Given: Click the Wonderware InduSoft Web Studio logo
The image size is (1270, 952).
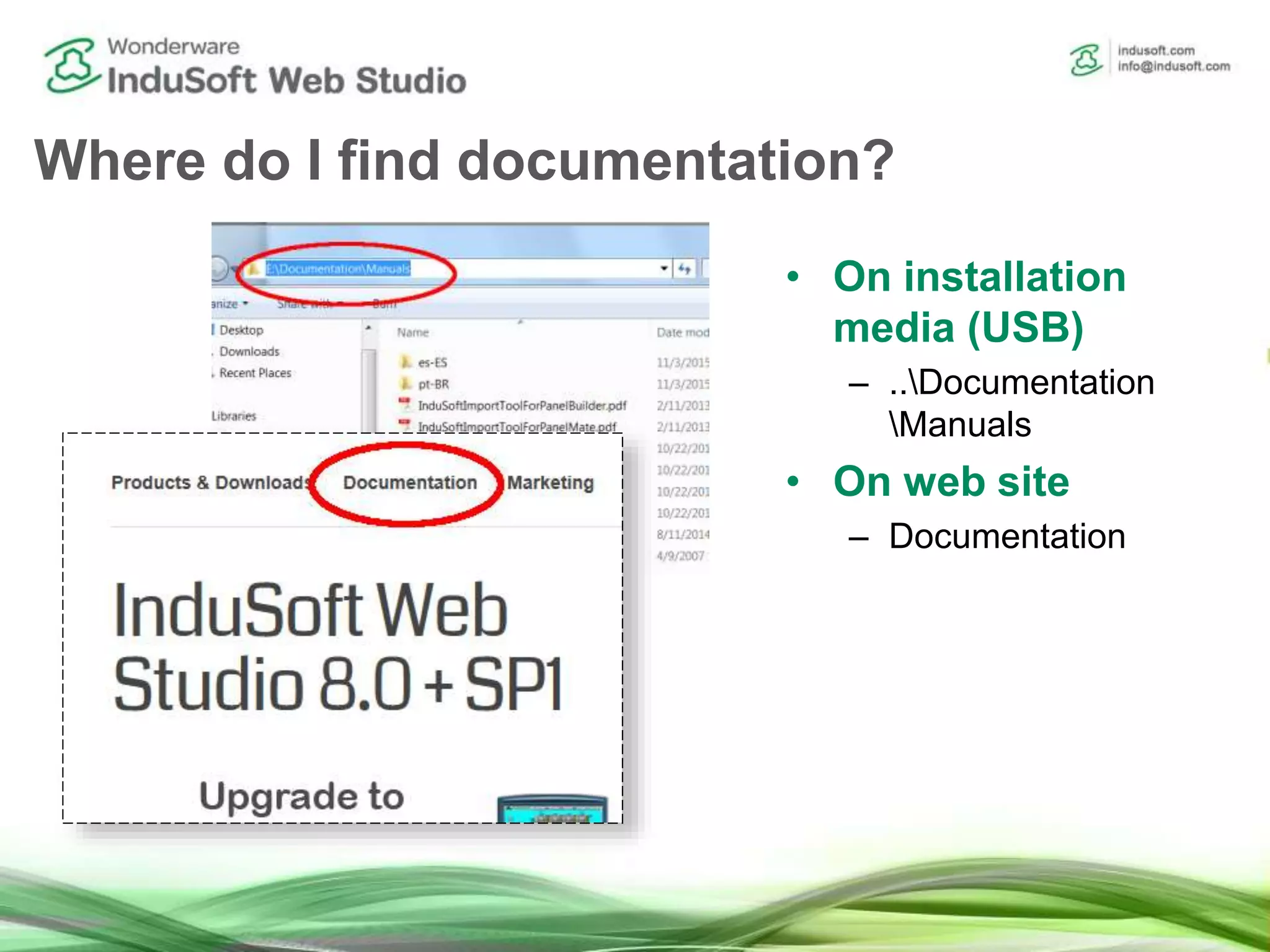Looking at the screenshot, I should (255, 66).
